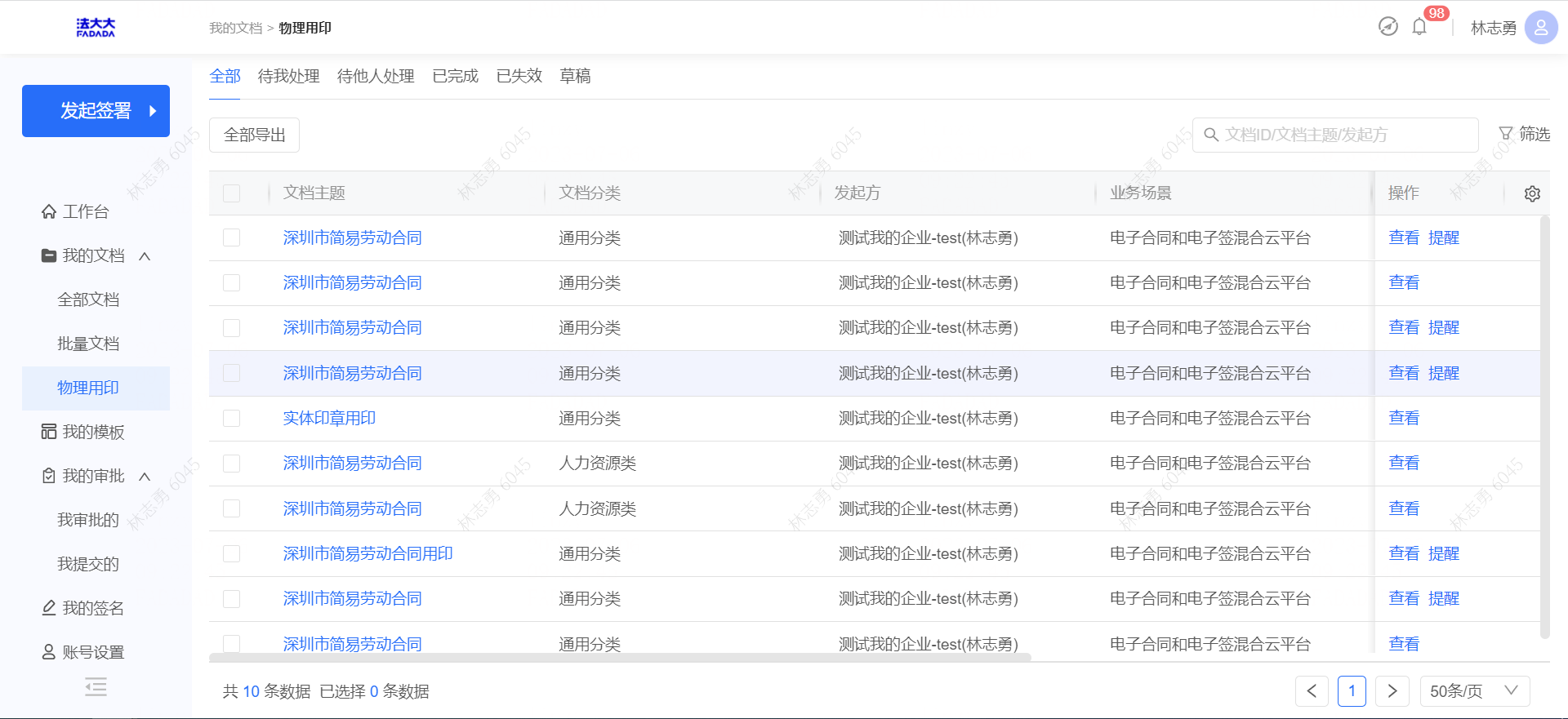Click 我的文档 breadcrumb link
The height and width of the screenshot is (719, 1568).
point(235,28)
